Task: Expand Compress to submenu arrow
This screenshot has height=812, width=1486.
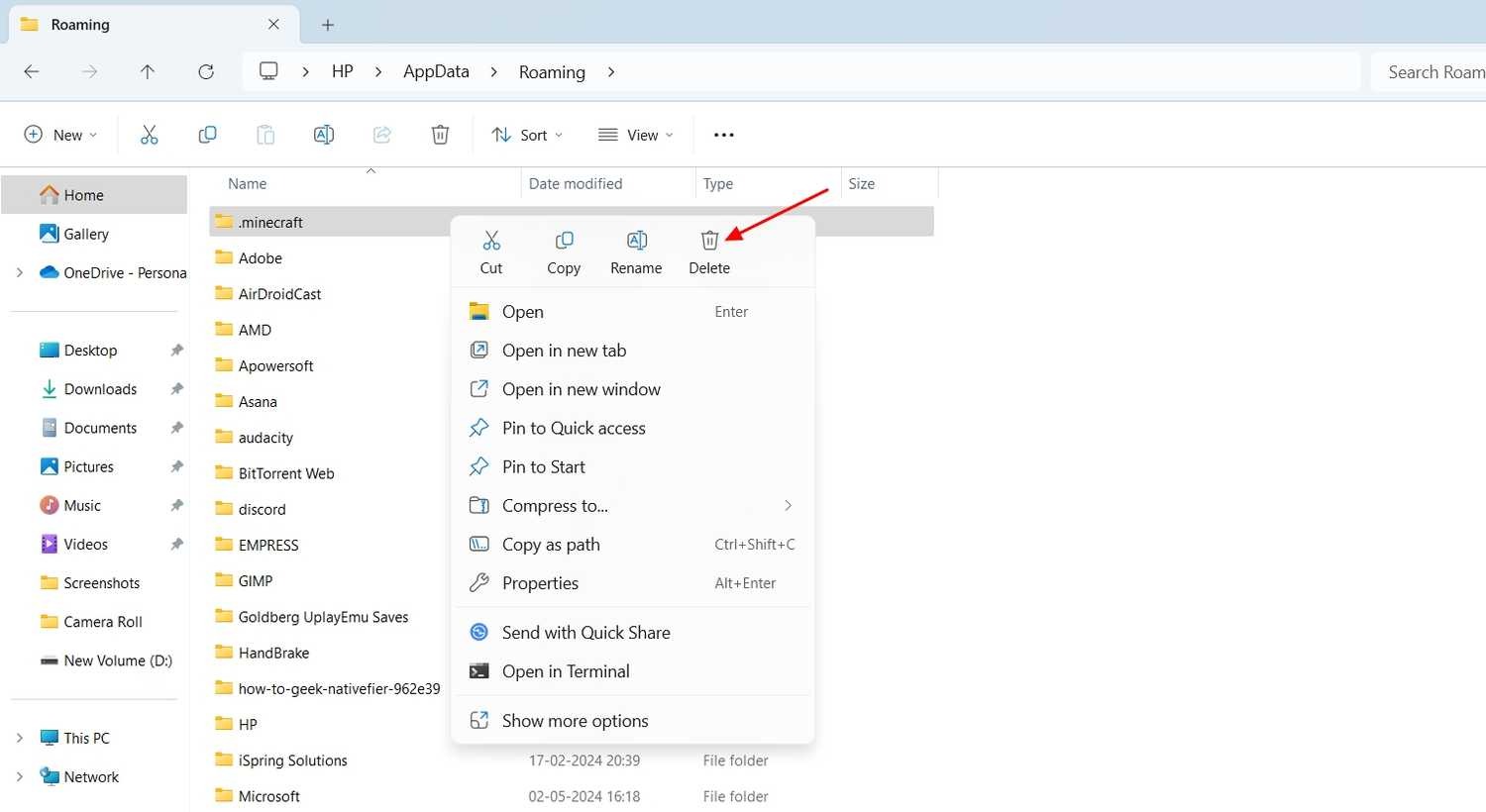Action: point(789,506)
